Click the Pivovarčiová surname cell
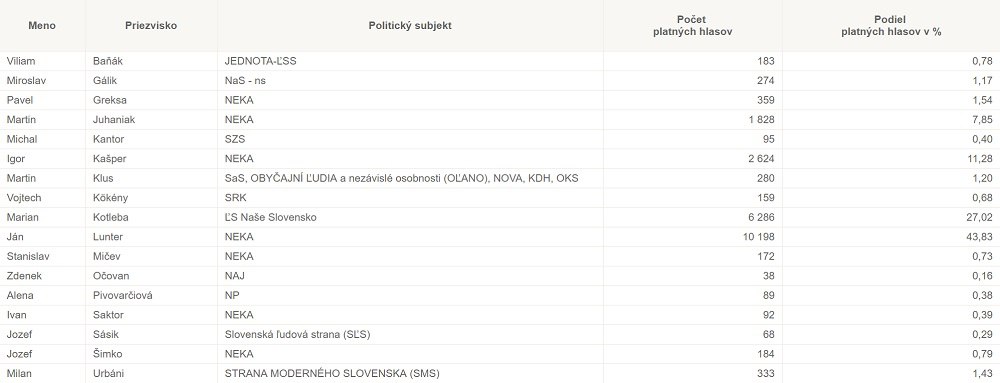The height and width of the screenshot is (383, 1000). (151, 296)
